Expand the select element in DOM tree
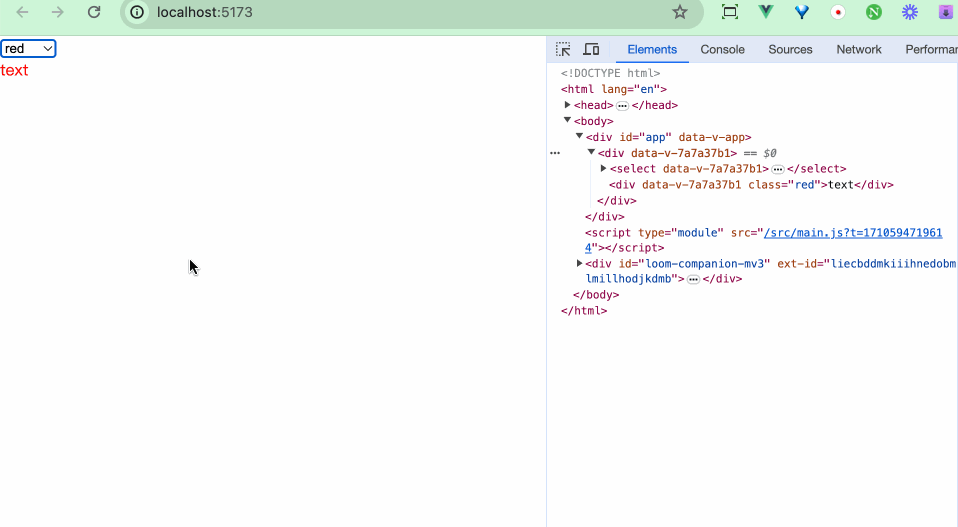958x527 pixels. (604, 169)
